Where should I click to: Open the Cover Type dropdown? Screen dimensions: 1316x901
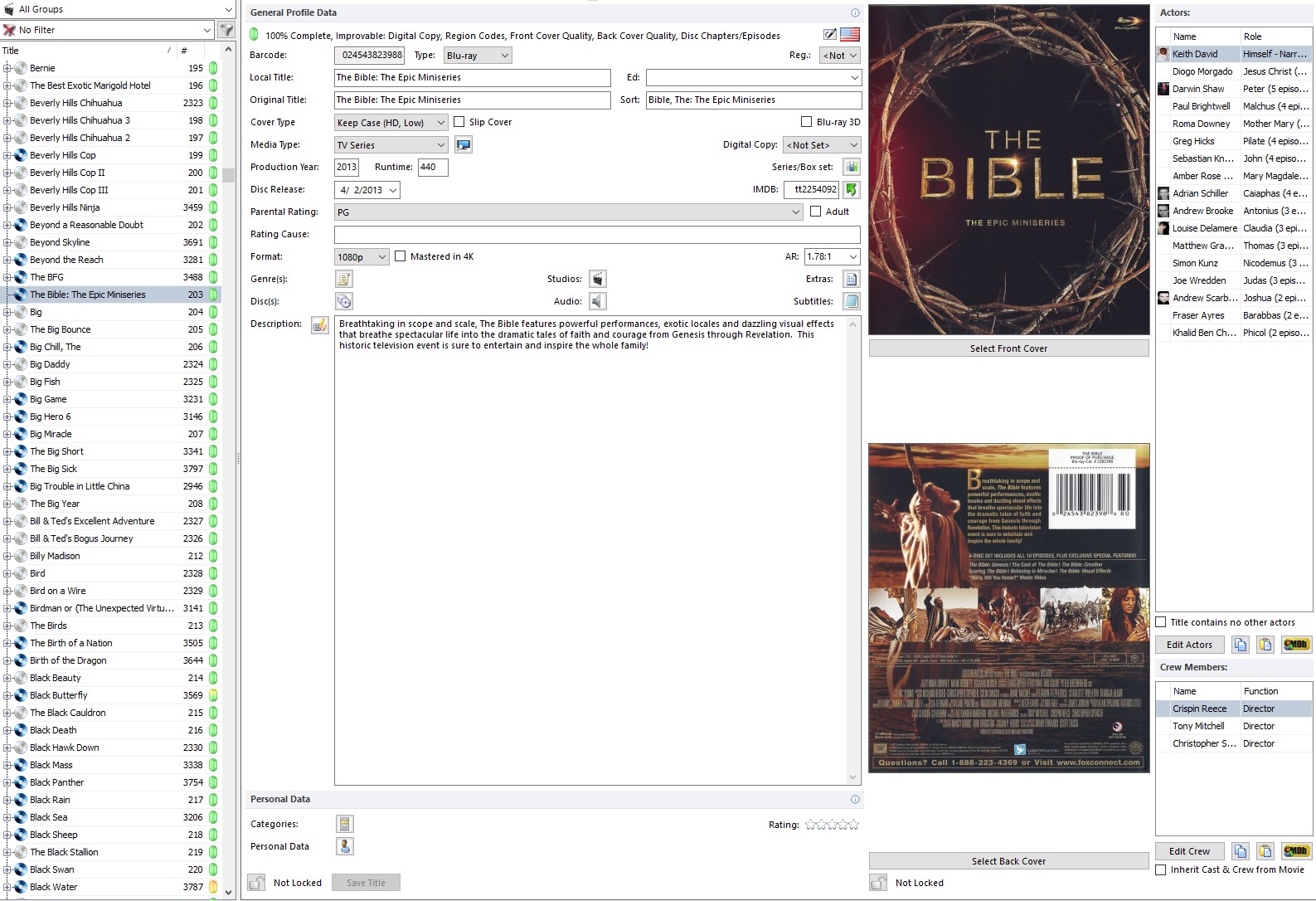(391, 123)
